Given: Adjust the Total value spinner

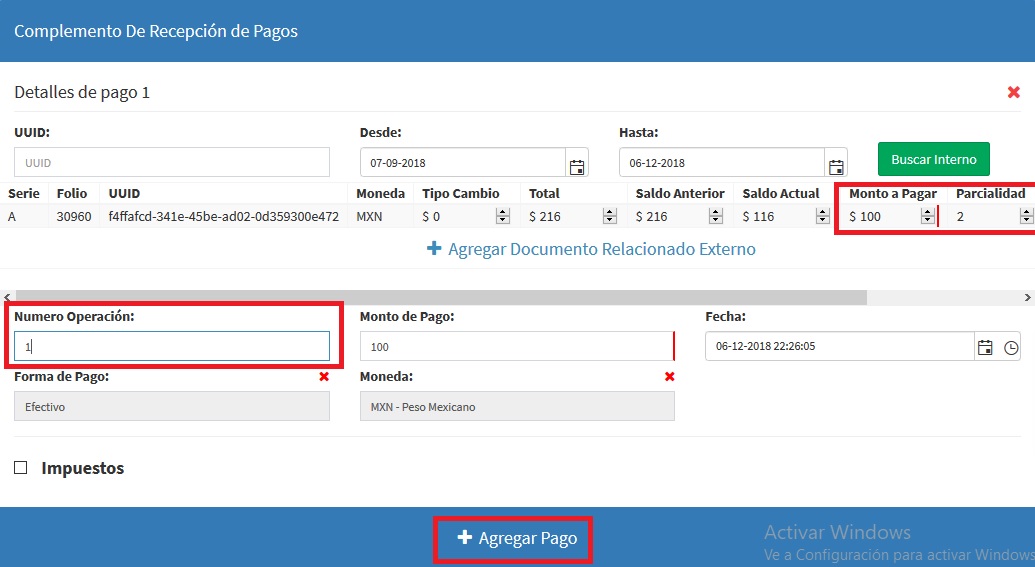Looking at the screenshot, I should [x=609, y=216].
